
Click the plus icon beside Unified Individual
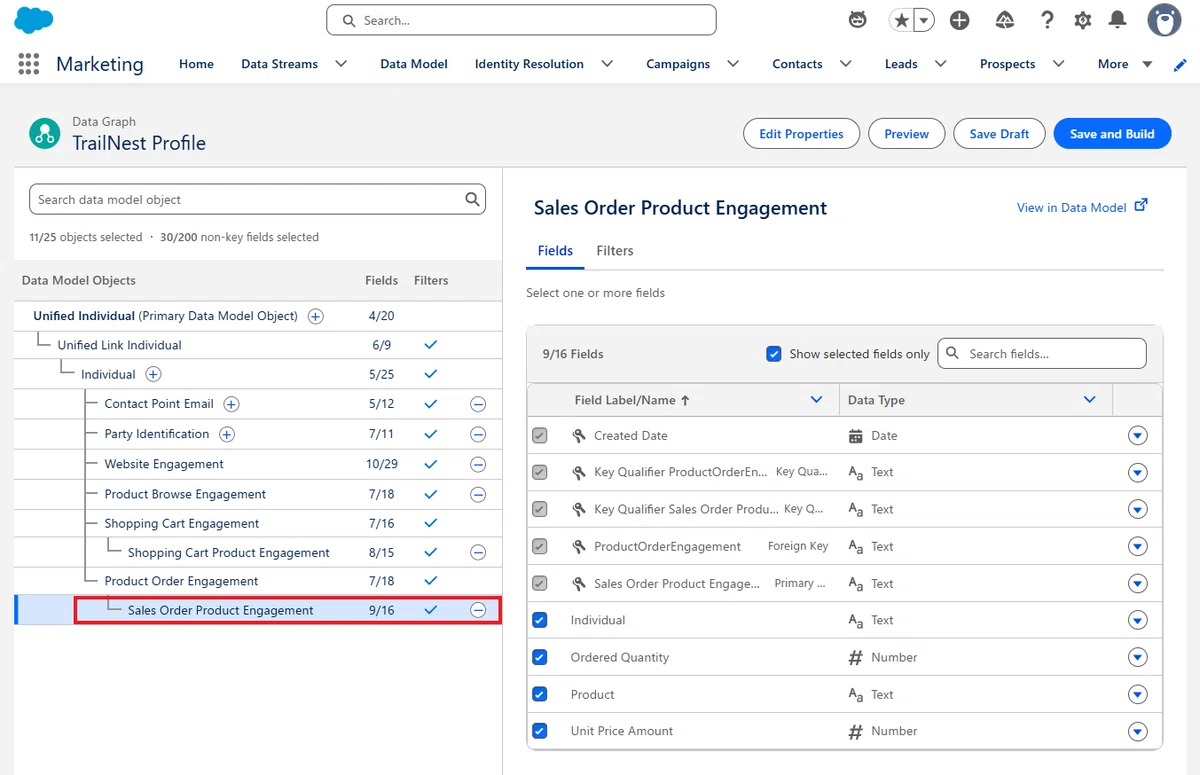[315, 316]
